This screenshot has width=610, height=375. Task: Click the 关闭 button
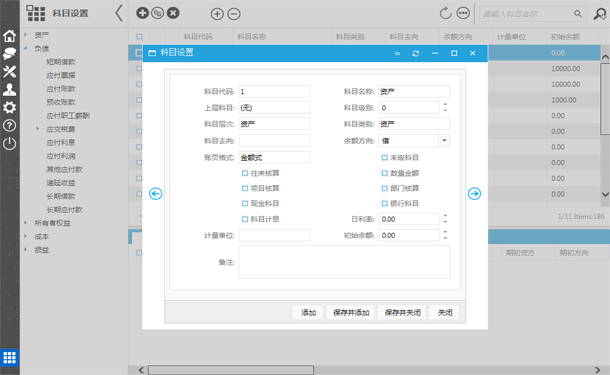[444, 312]
